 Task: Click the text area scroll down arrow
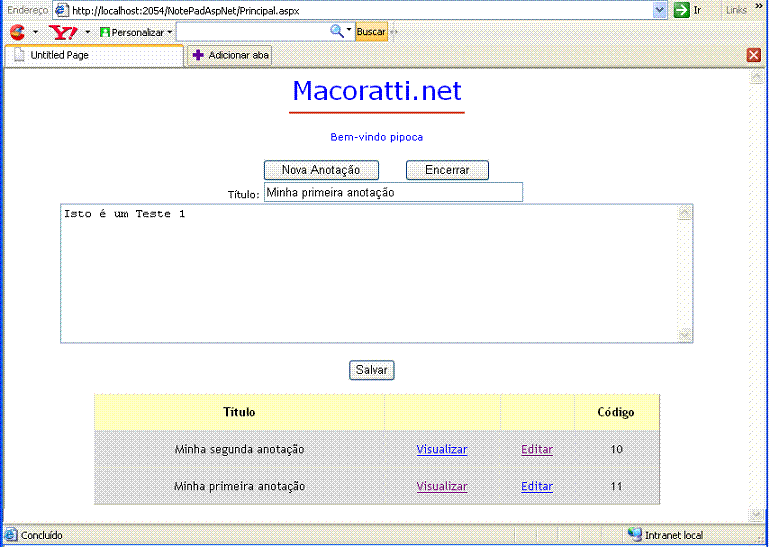click(x=685, y=335)
